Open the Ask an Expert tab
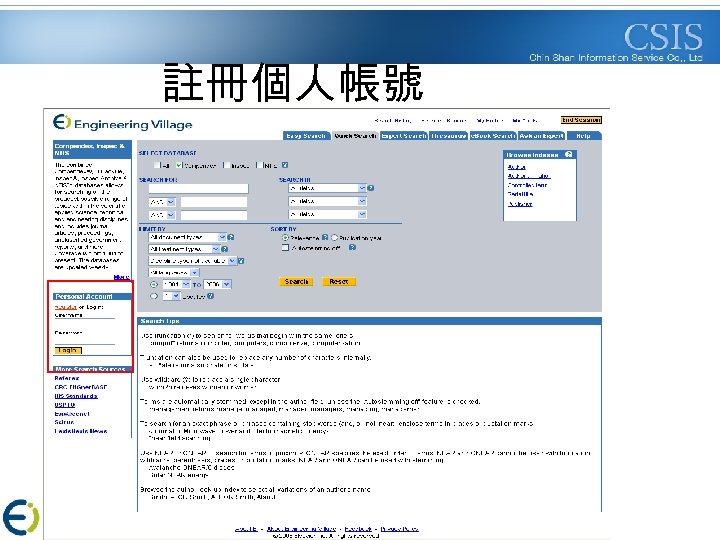This screenshot has height=540, width=720. point(541,136)
